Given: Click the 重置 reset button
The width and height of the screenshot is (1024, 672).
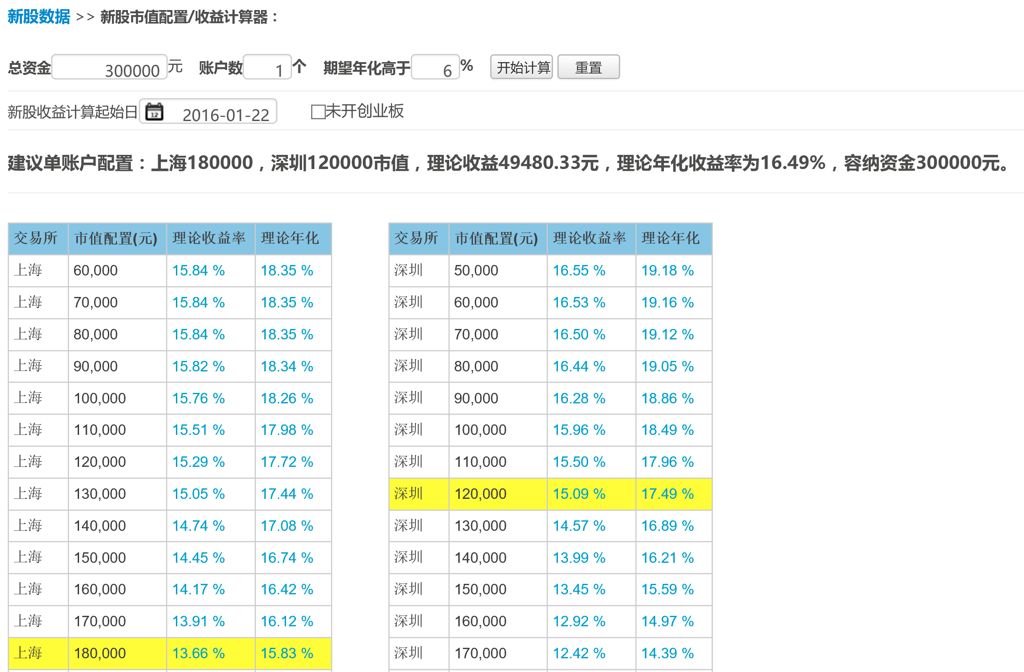Looking at the screenshot, I should pyautogui.click(x=588, y=67).
